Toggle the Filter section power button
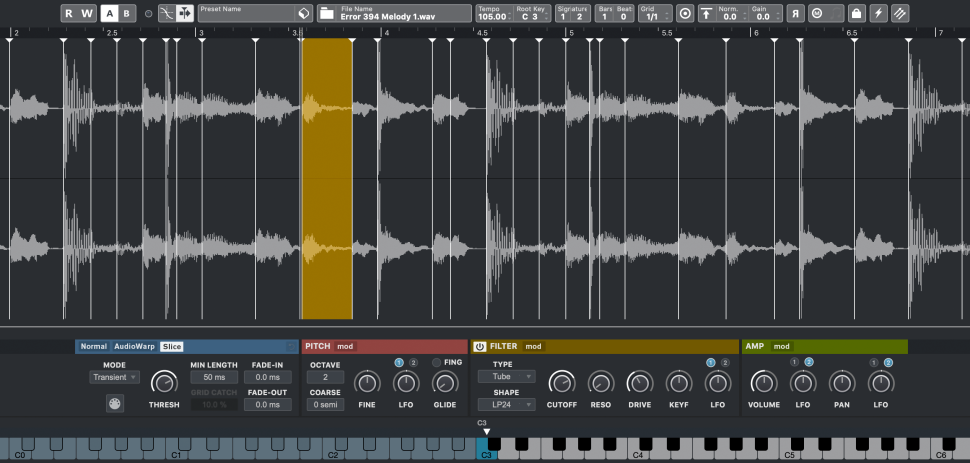The height and width of the screenshot is (463, 970). [x=479, y=346]
